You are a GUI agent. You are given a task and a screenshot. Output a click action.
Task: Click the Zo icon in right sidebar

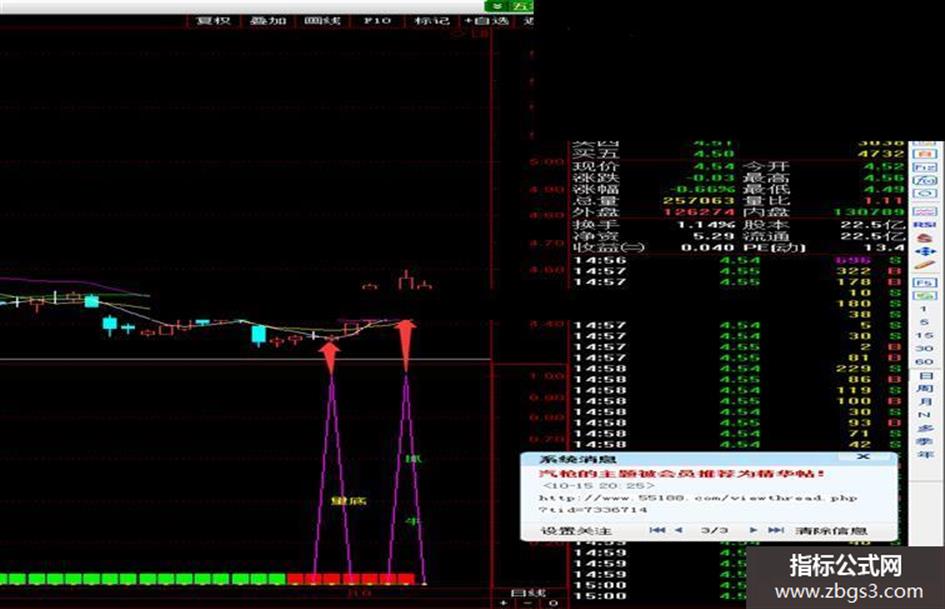tap(925, 181)
